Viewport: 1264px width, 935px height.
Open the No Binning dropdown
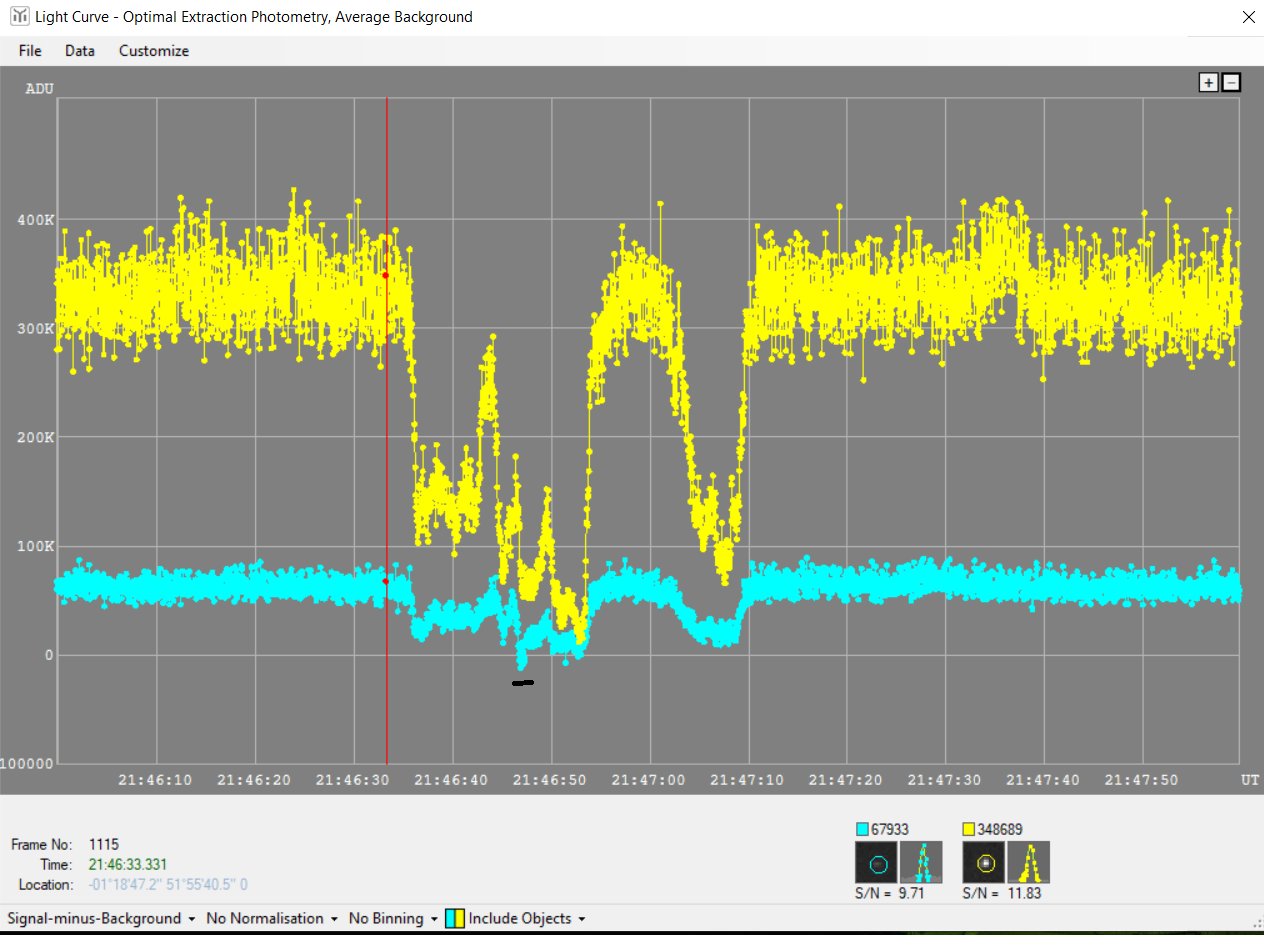[x=393, y=918]
